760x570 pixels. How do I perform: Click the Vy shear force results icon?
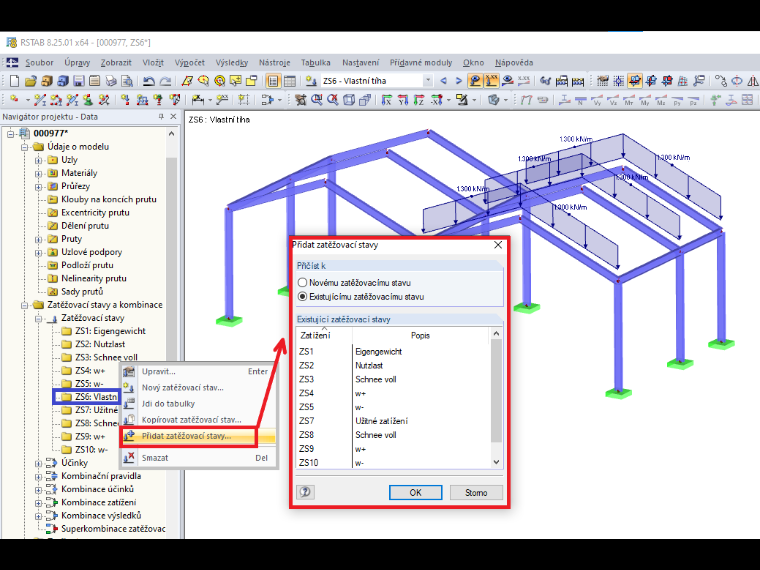[x=596, y=100]
